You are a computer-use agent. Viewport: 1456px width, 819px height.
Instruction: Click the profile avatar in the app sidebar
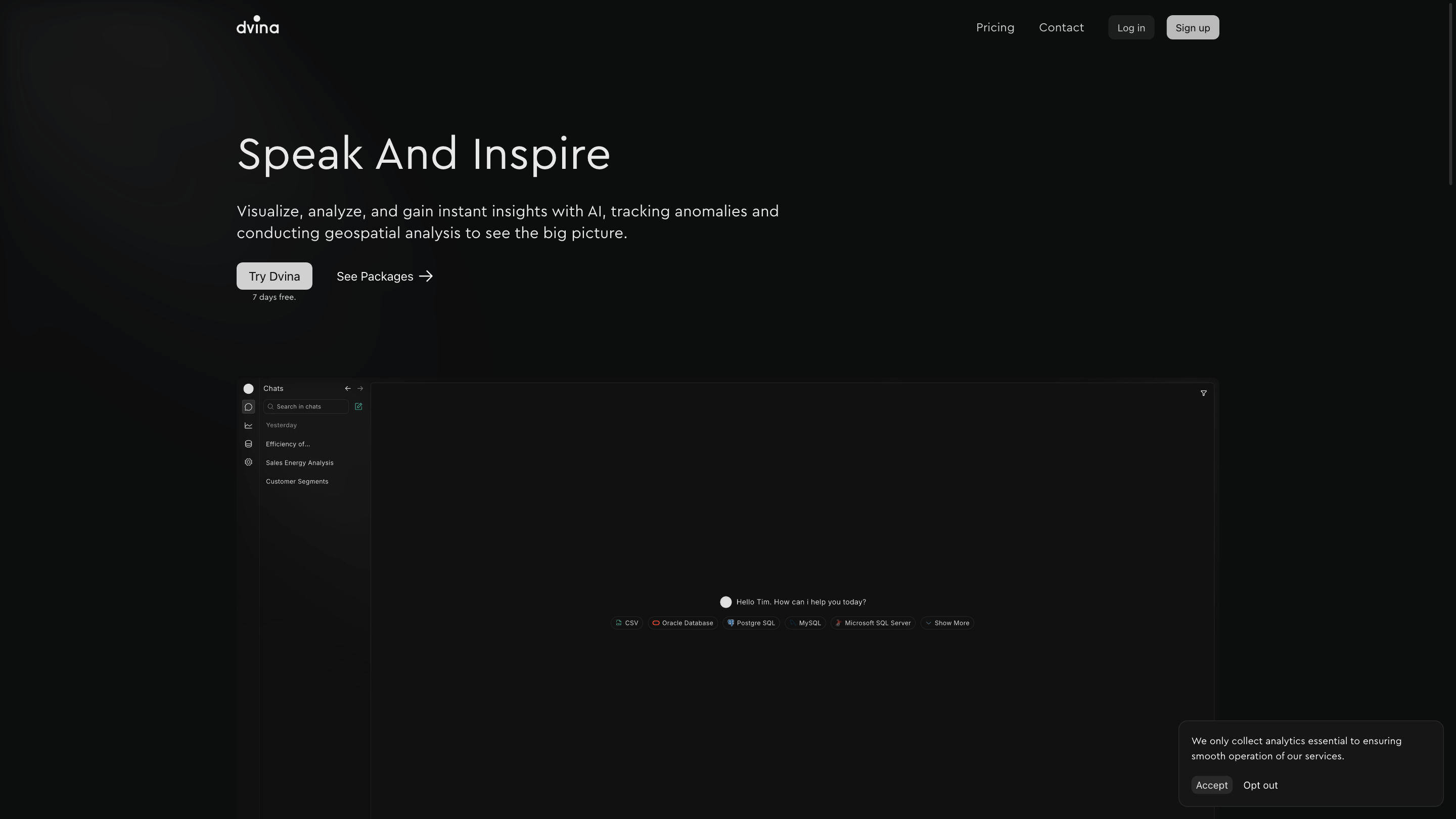[x=248, y=389]
